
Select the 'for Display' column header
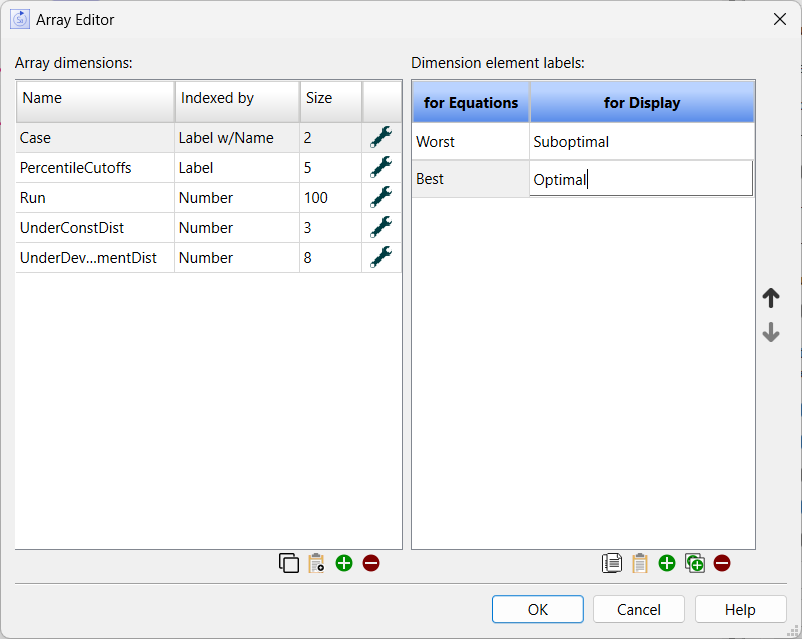(642, 102)
